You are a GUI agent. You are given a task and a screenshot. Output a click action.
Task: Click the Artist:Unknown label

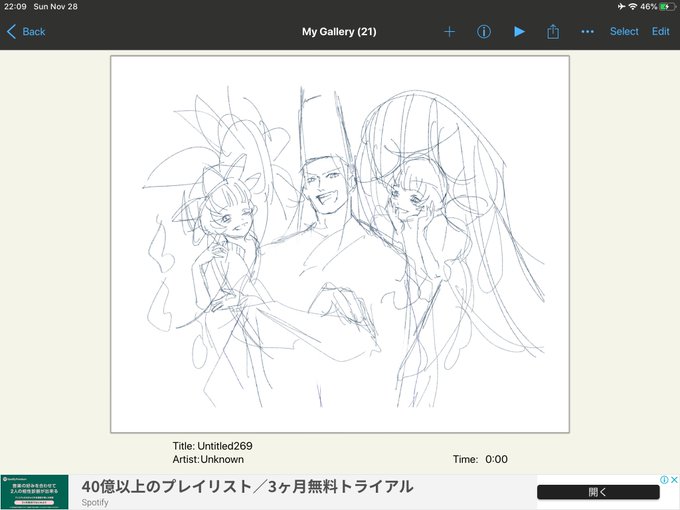pyautogui.click(x=208, y=459)
